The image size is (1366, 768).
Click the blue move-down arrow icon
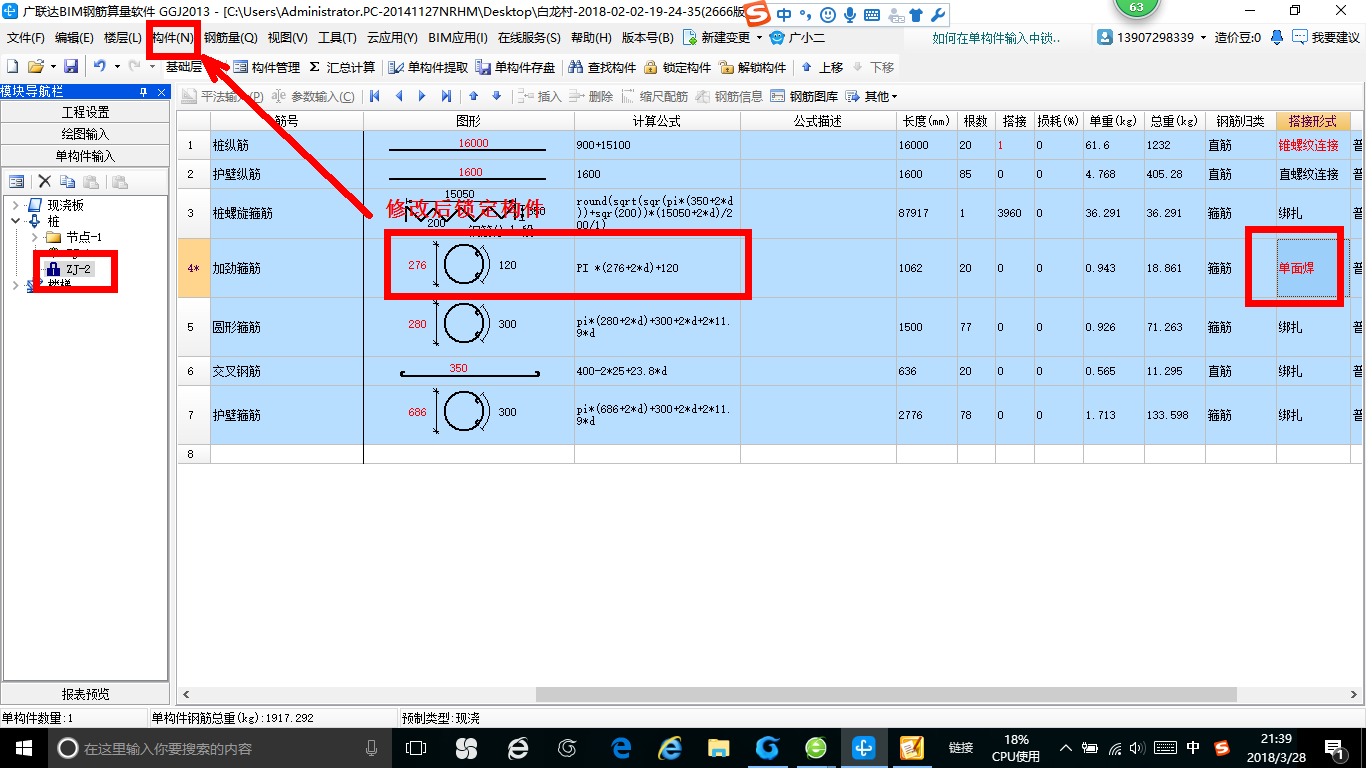click(497, 96)
